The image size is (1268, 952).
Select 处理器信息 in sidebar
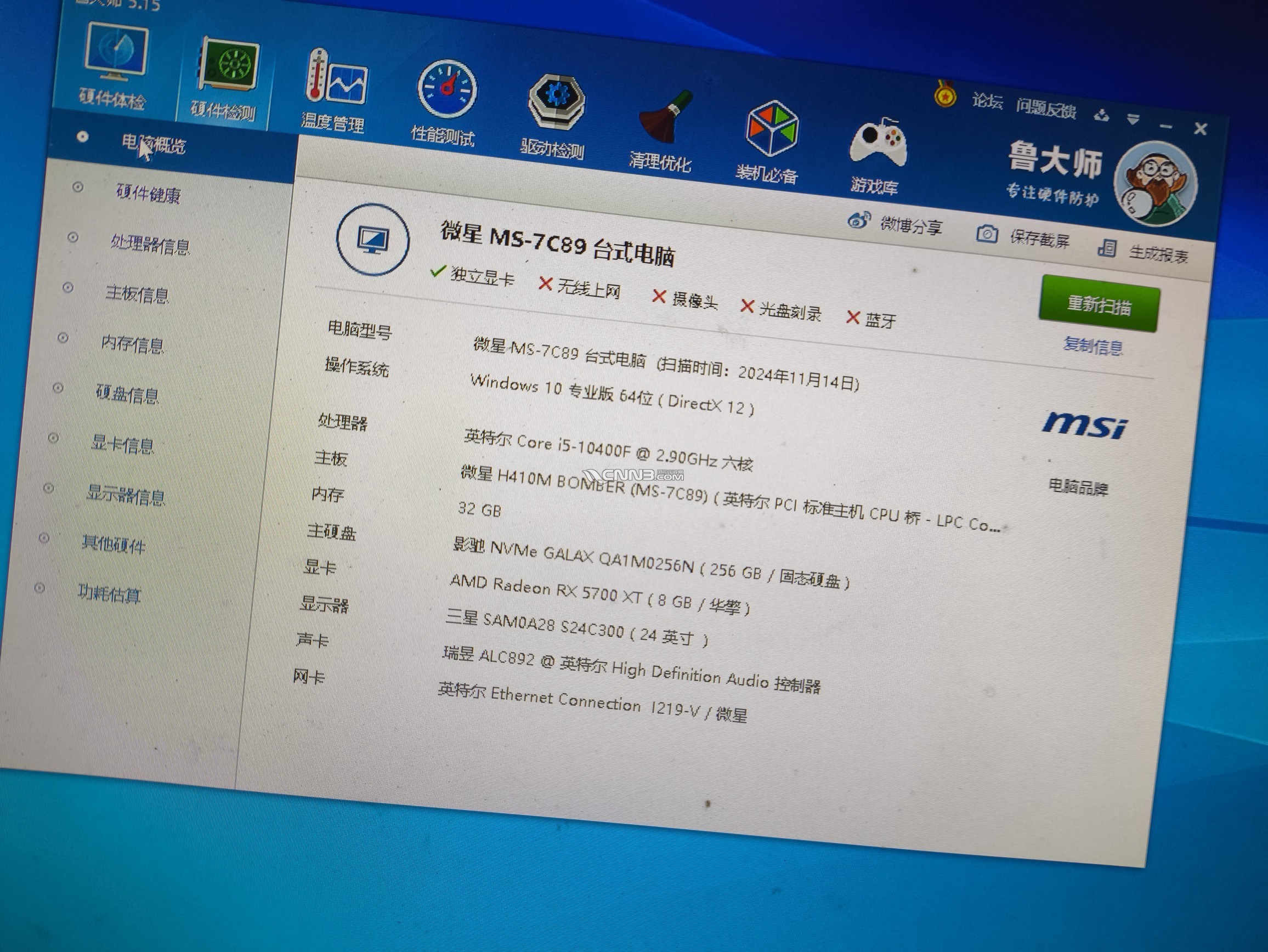point(150,245)
